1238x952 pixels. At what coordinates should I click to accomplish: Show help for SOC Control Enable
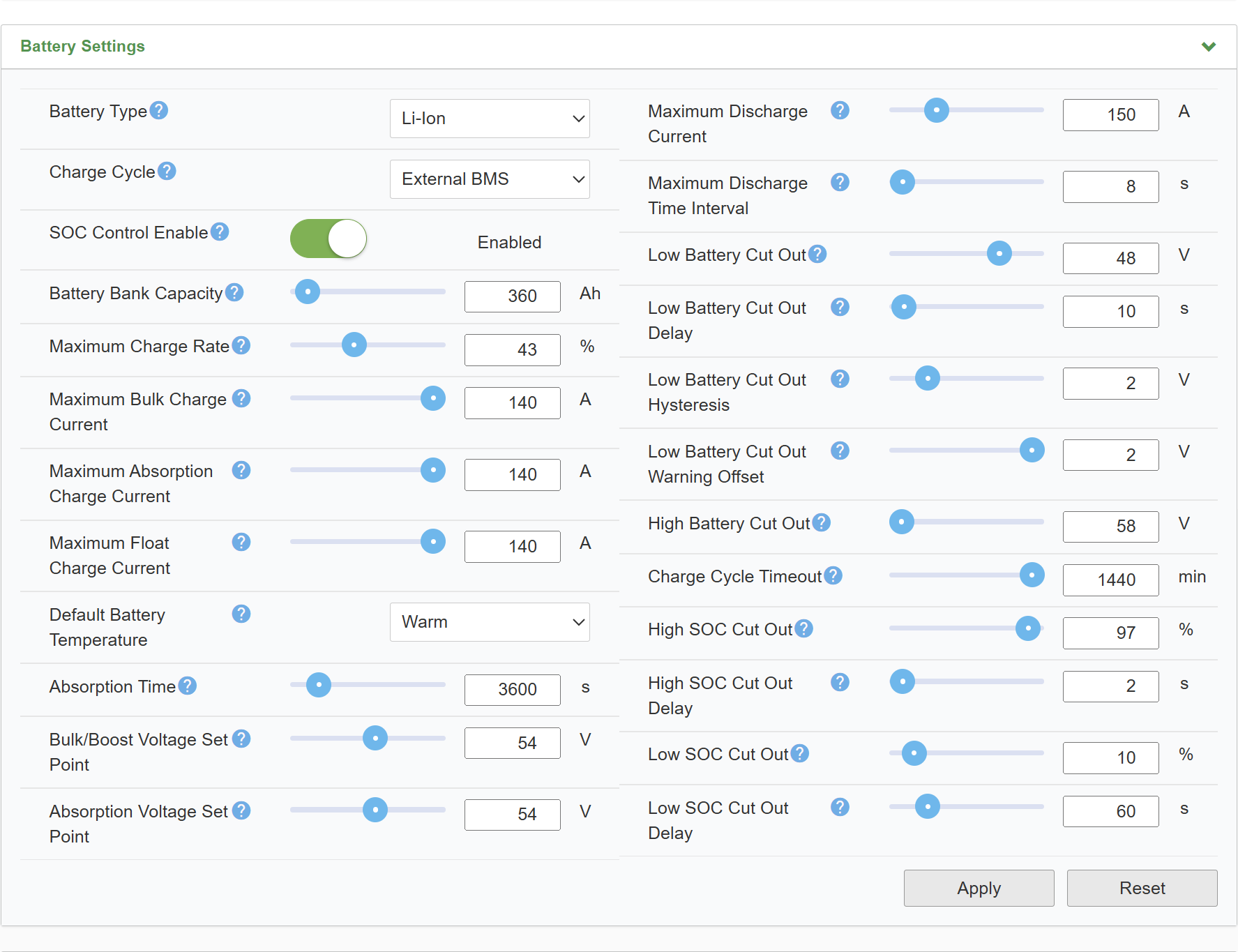click(x=220, y=232)
